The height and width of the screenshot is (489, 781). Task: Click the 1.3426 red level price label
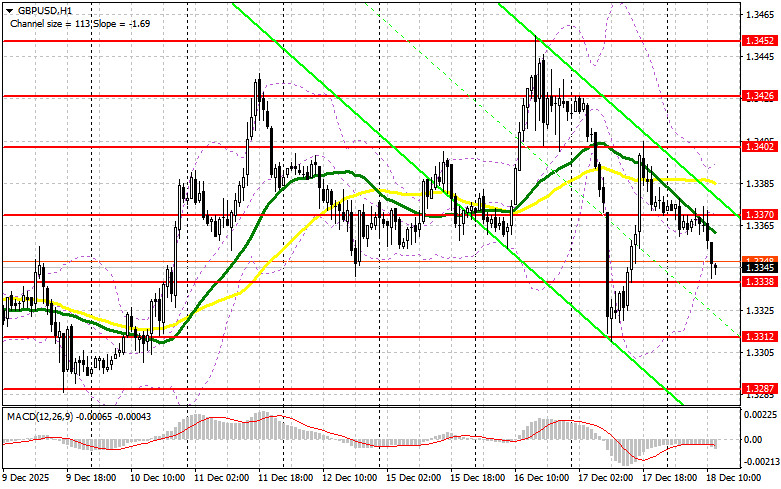(760, 96)
